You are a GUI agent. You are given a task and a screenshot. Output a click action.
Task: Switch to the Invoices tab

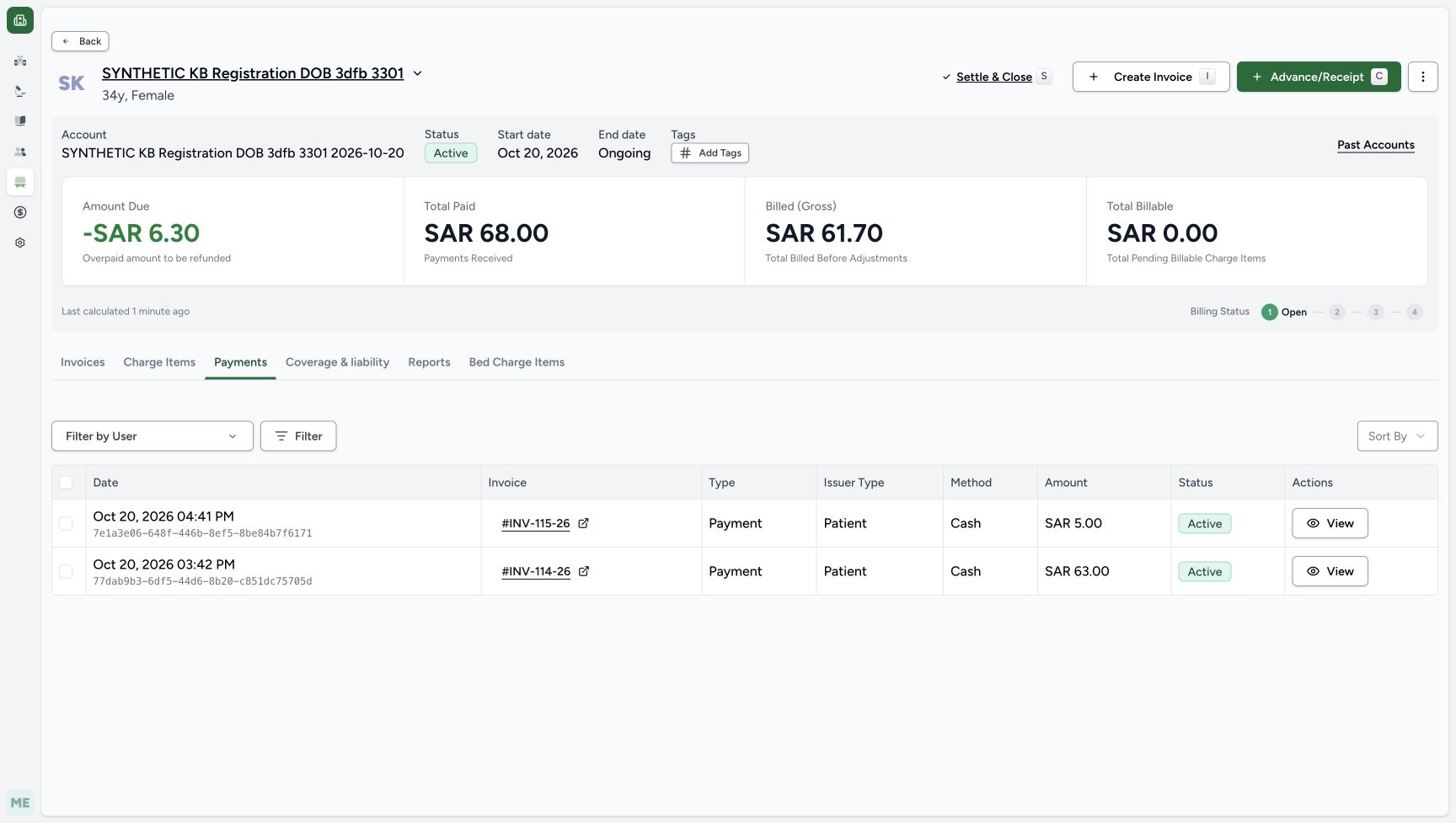tap(83, 362)
